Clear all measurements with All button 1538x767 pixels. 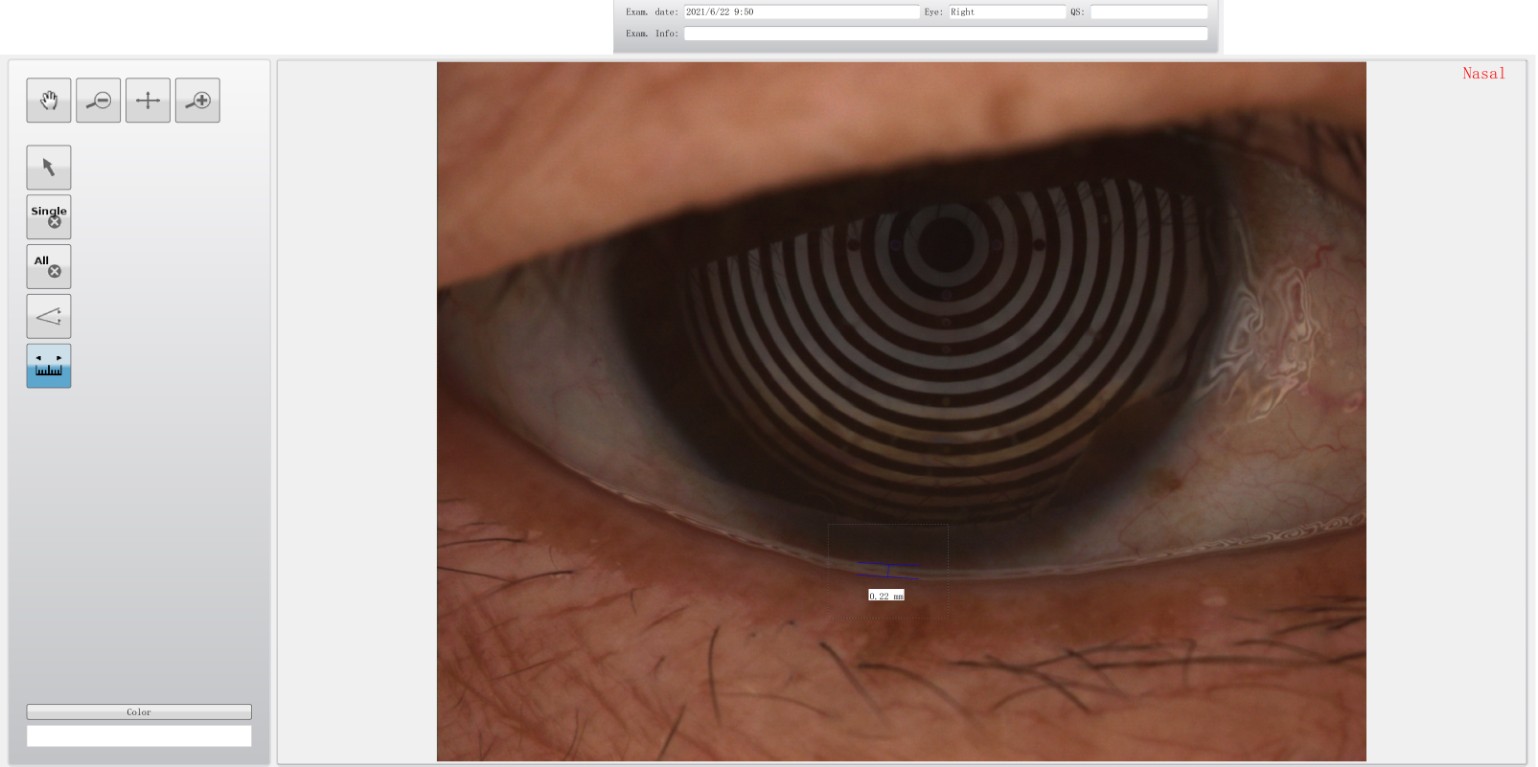(x=49, y=266)
